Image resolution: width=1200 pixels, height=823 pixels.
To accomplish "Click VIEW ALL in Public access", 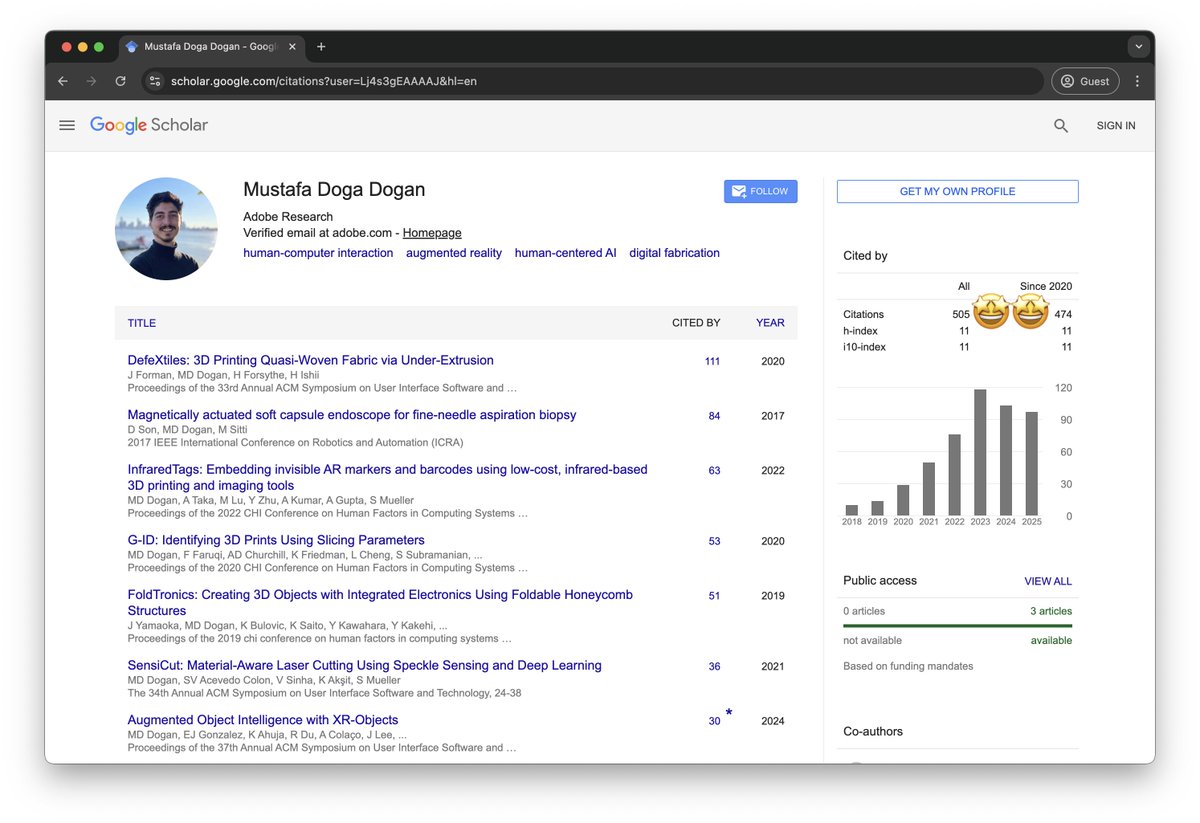I will pos(1047,581).
